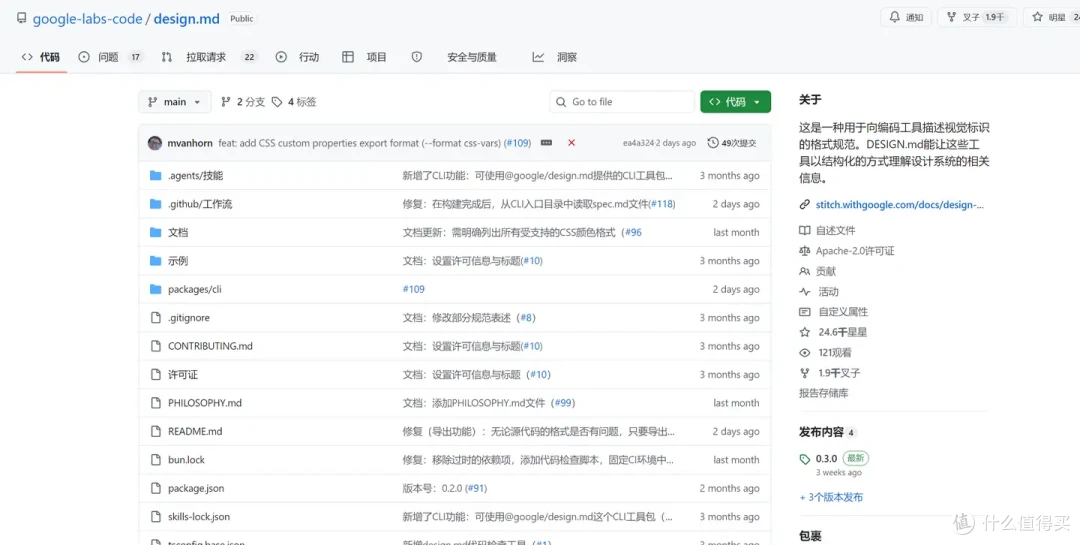Focus the Go to file search field
This screenshot has height=545, width=1080.
tap(622, 102)
